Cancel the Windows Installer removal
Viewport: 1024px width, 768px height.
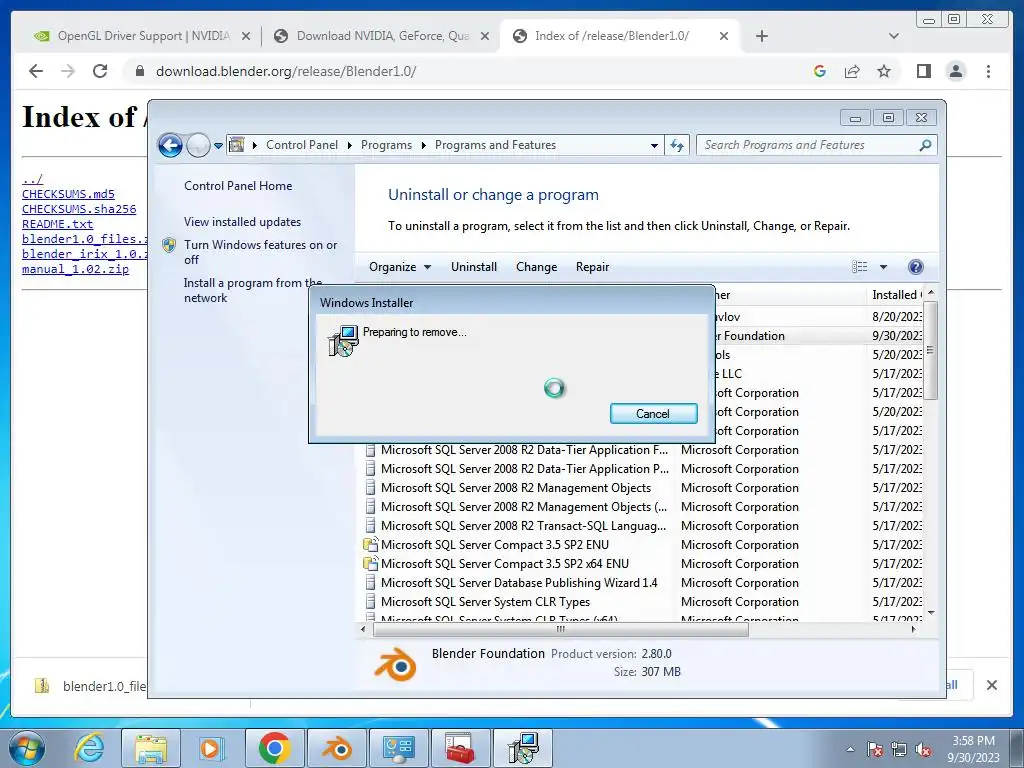click(653, 413)
